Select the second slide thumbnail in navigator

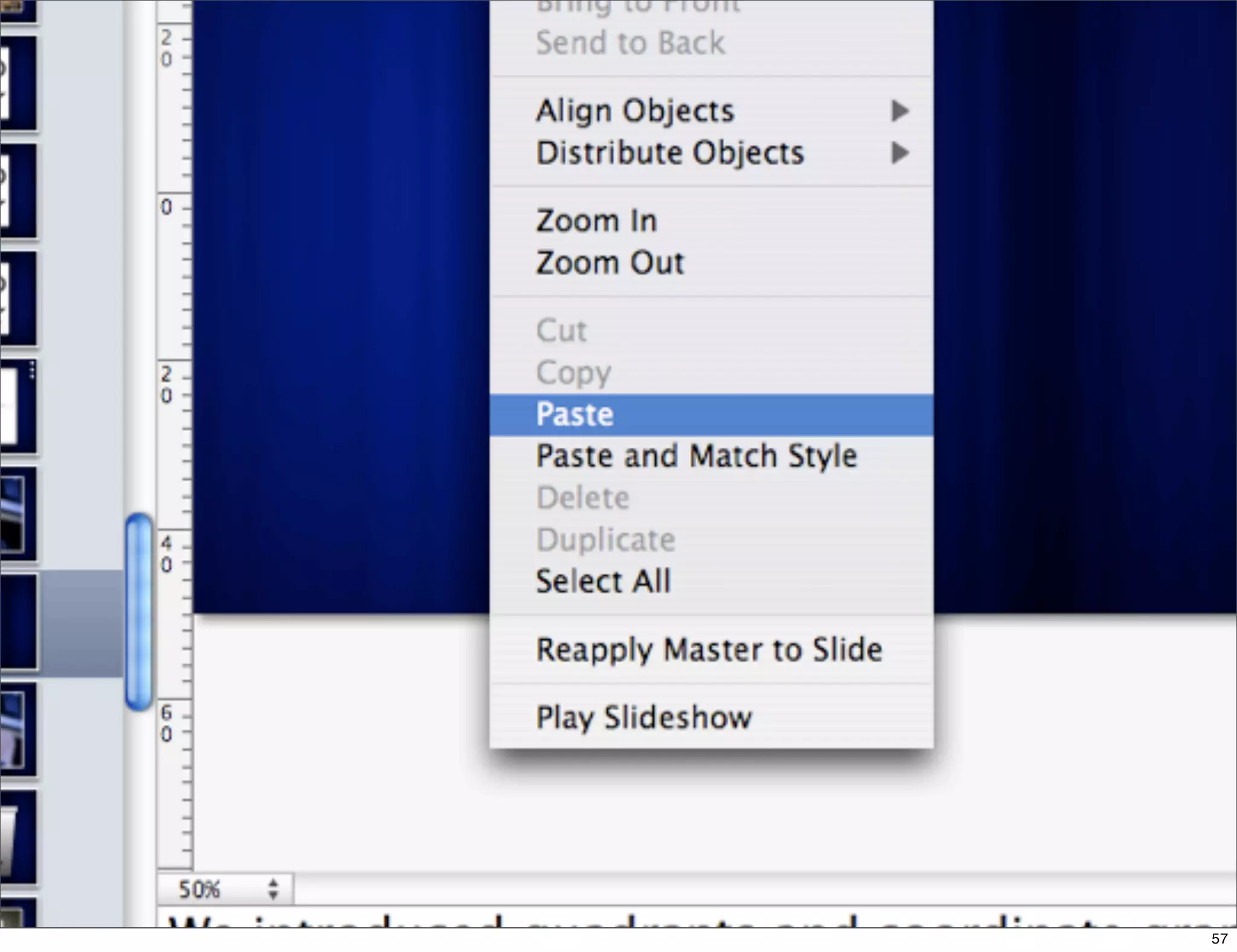(18, 83)
